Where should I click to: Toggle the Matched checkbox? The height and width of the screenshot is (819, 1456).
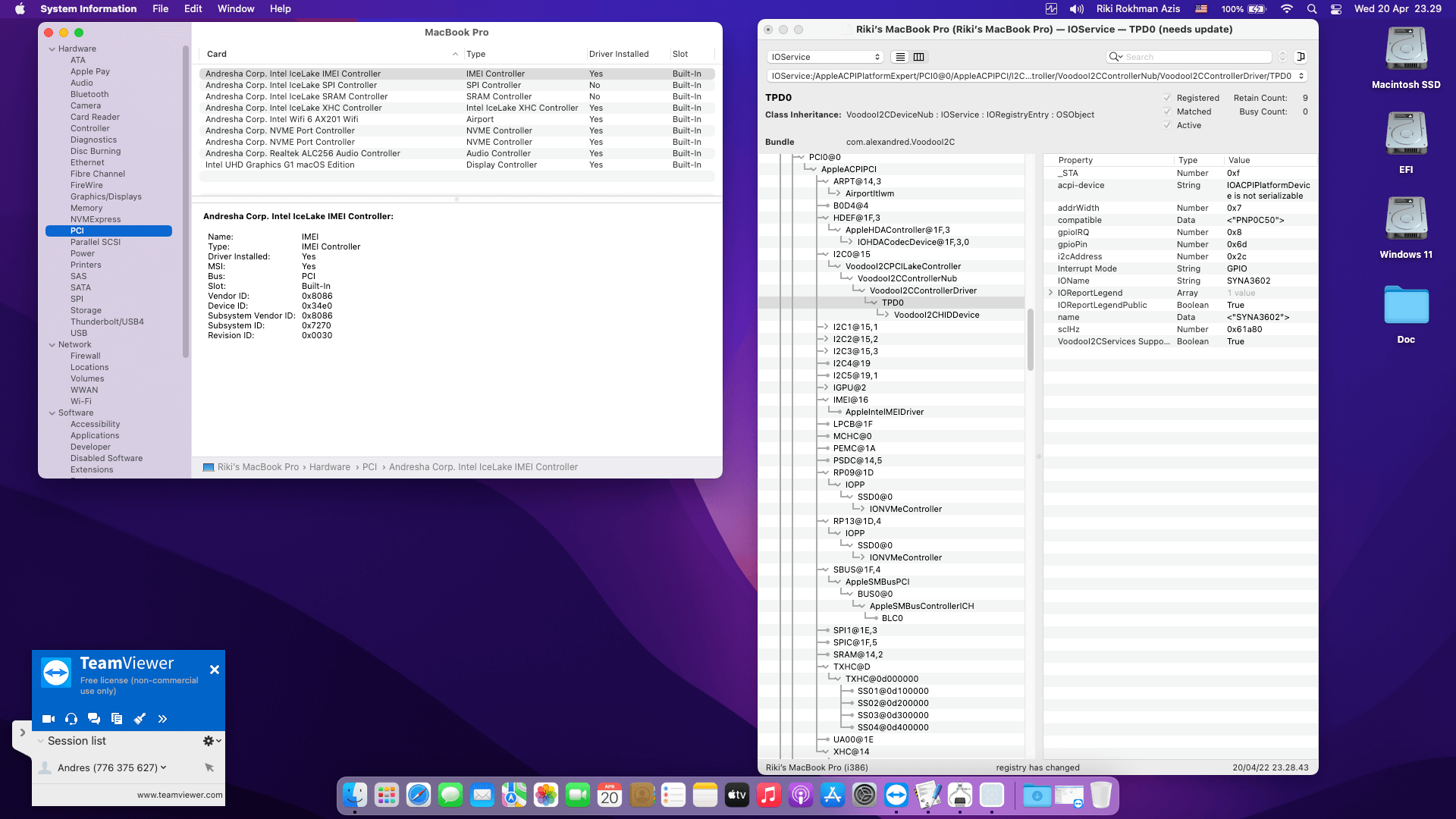coord(1167,111)
